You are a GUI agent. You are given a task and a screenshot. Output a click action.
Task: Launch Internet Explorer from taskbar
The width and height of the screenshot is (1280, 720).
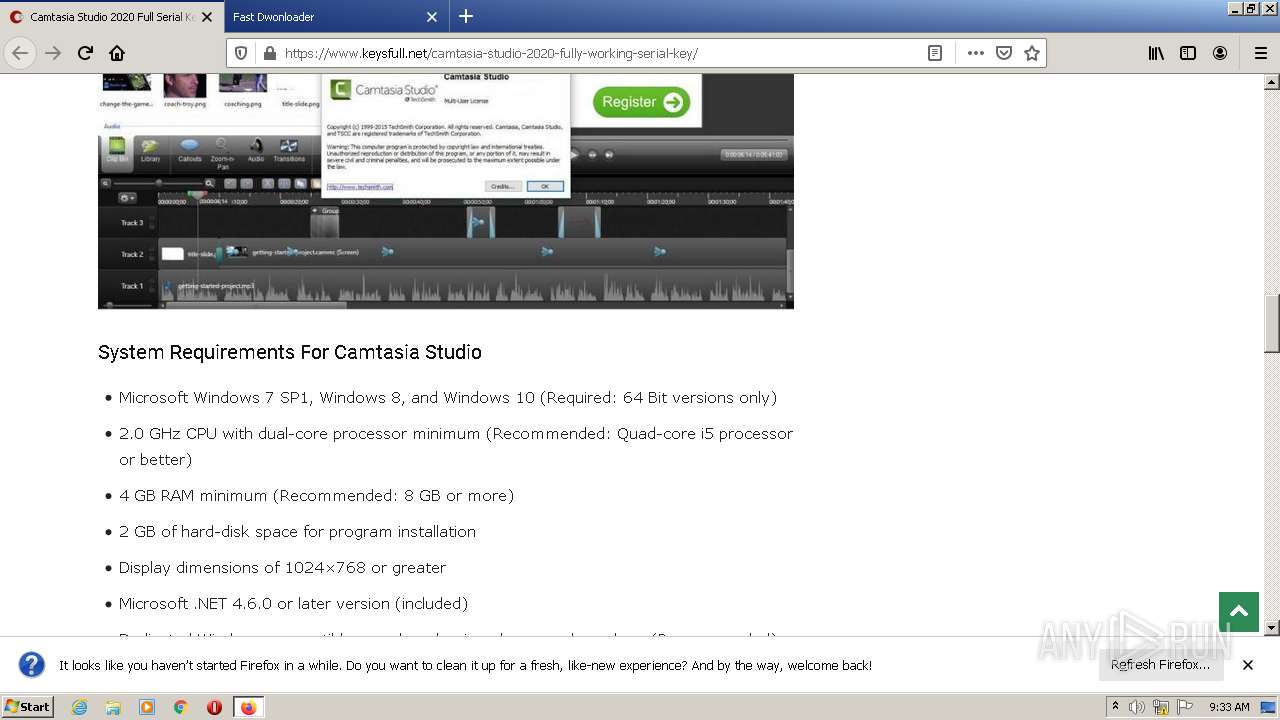79,707
